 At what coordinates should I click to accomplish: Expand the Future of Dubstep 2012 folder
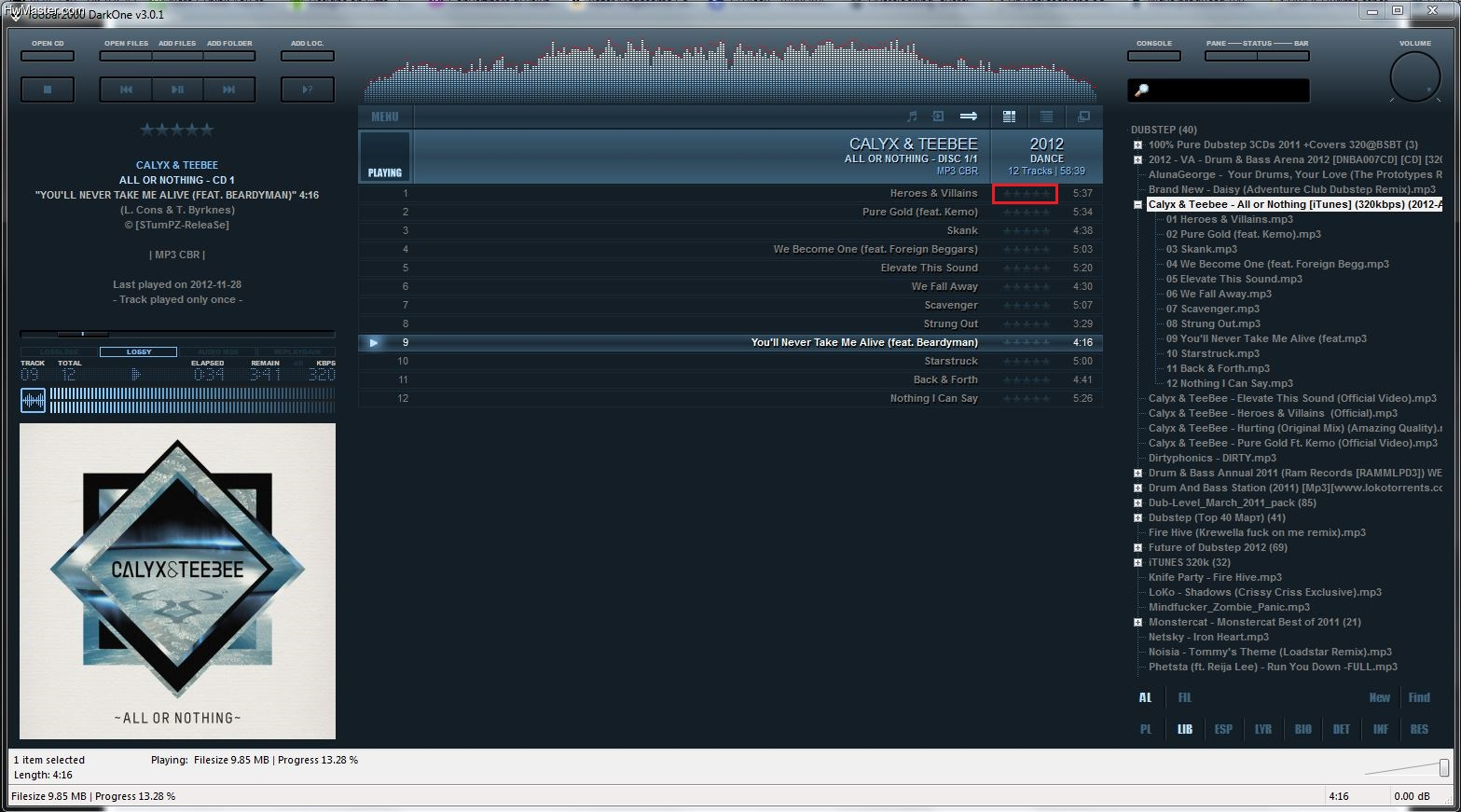(1137, 547)
